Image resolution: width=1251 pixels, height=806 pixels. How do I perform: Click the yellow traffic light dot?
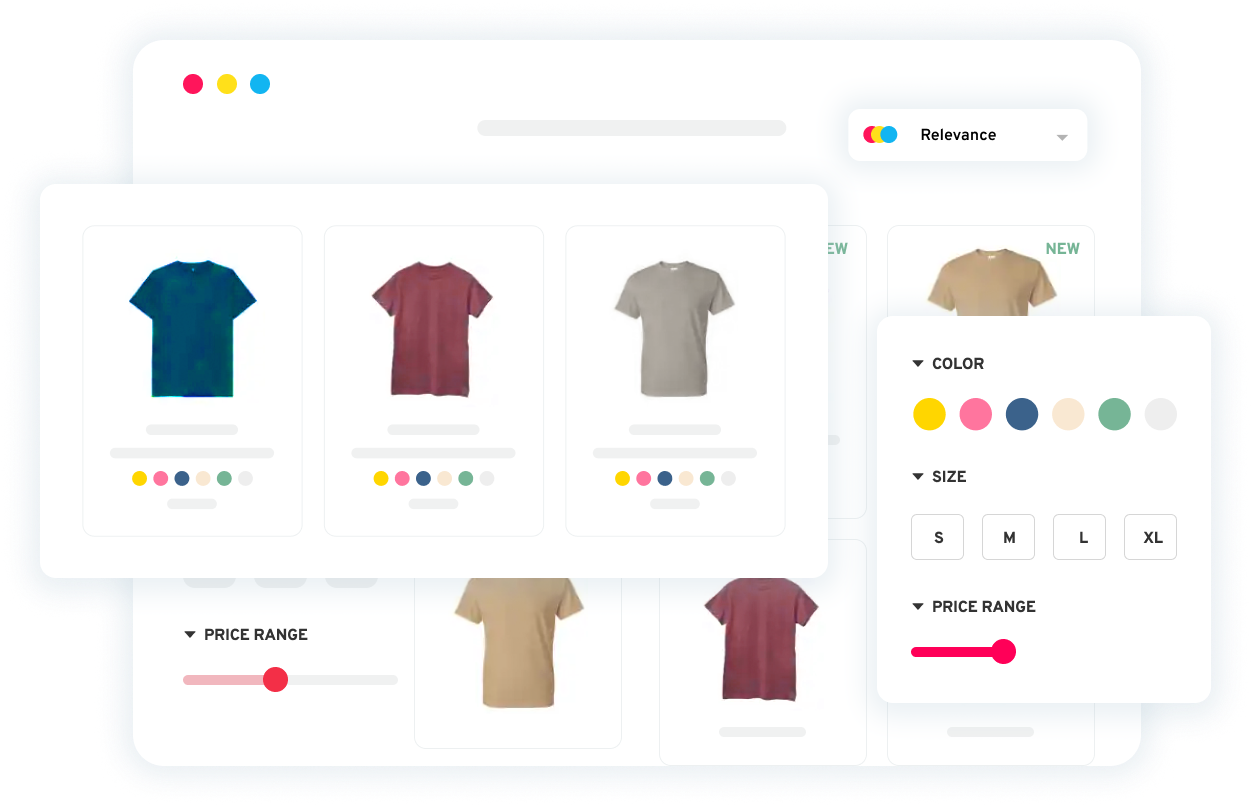[227, 84]
